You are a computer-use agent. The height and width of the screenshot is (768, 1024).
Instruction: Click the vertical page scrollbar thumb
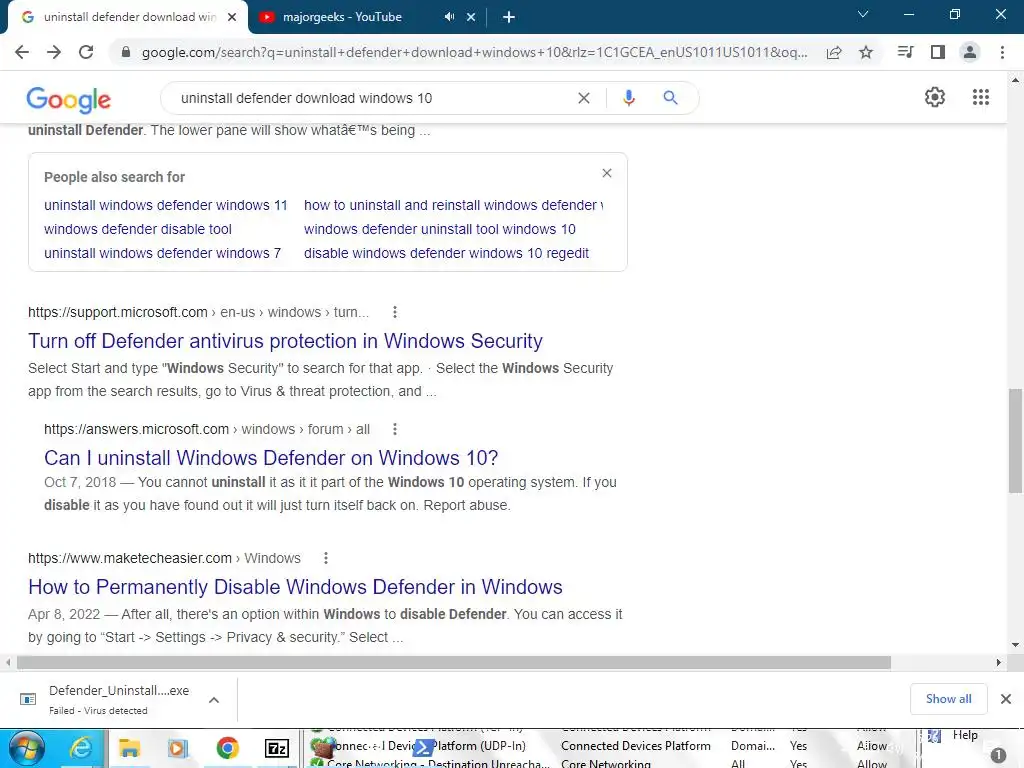coord(1015,441)
